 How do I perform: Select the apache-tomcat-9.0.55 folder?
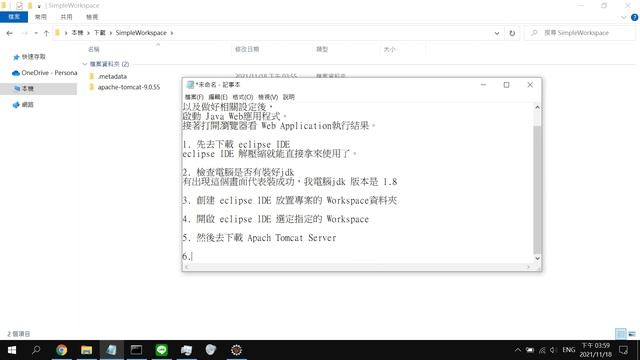click(129, 87)
